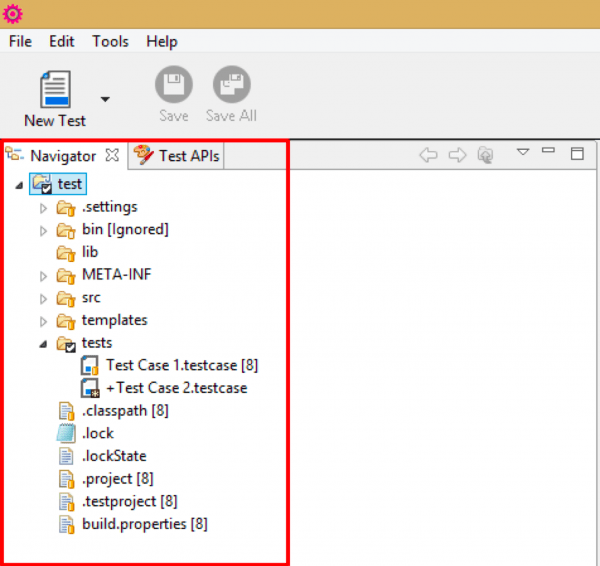Viewport: 600px width, 566px height.
Task: Open the Navigator view menu triangle
Action: (x=523, y=152)
